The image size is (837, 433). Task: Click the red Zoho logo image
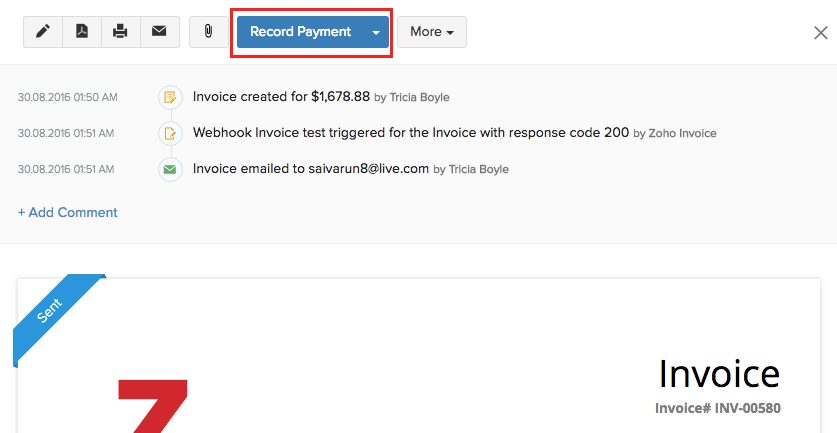pos(152,405)
